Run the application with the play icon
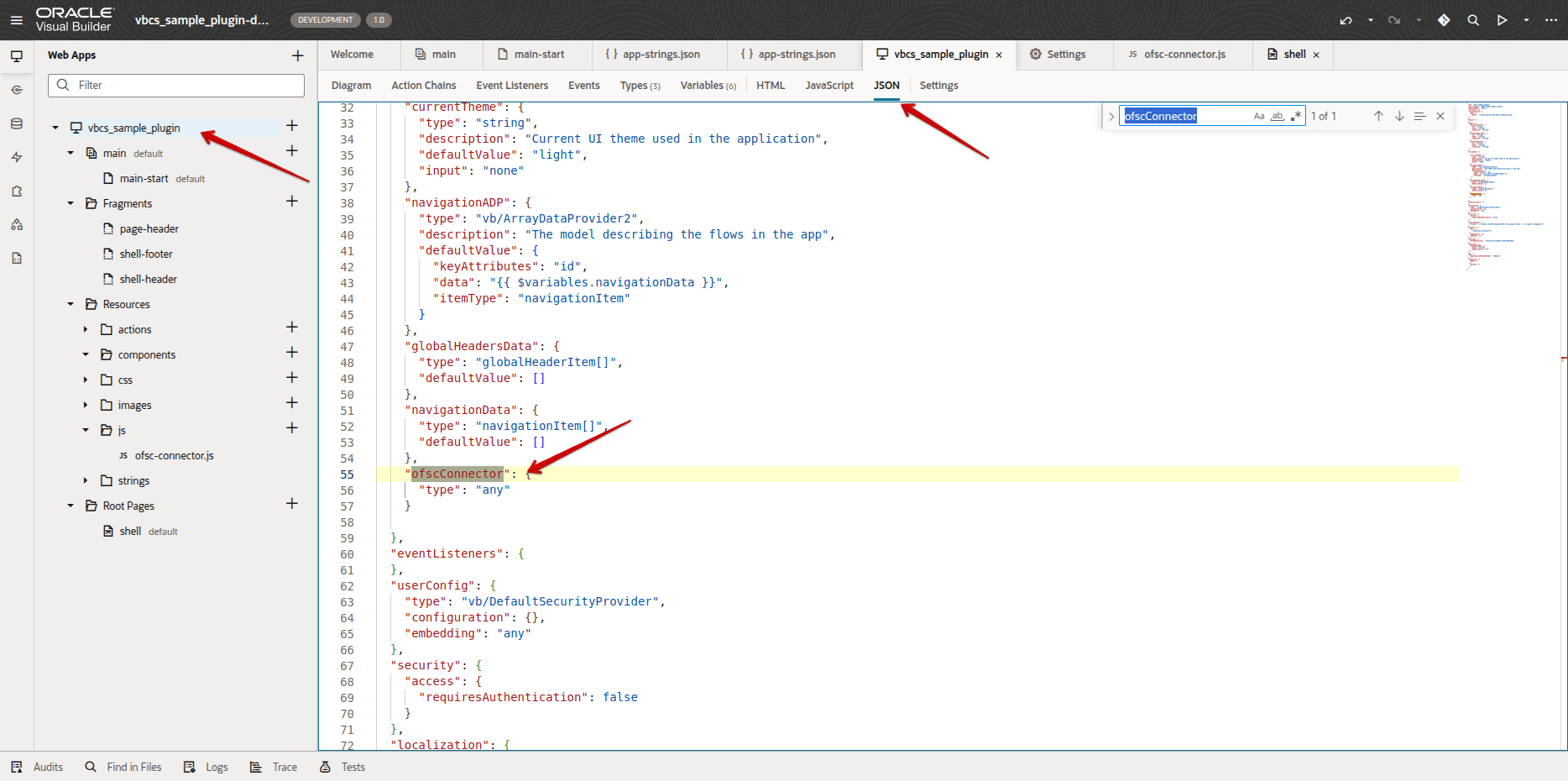Image resolution: width=1568 pixels, height=781 pixels. pos(1503,19)
